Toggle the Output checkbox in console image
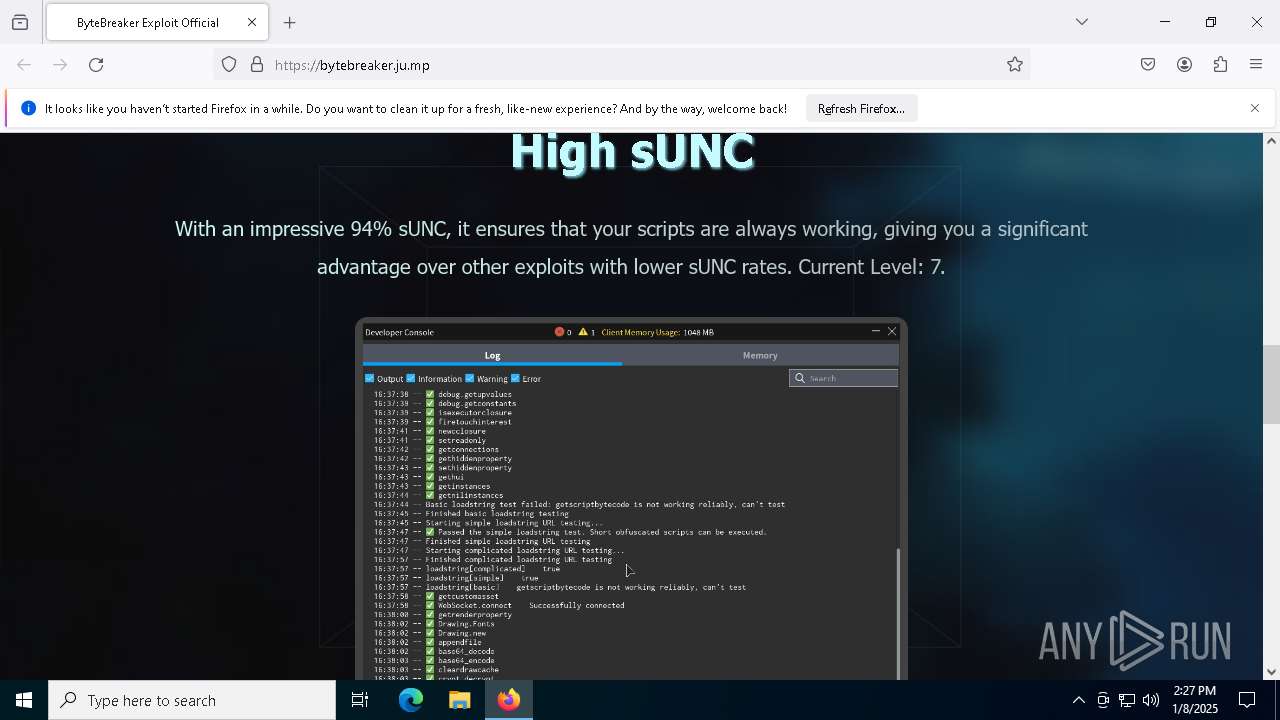This screenshot has width=1280, height=720. 369,378
